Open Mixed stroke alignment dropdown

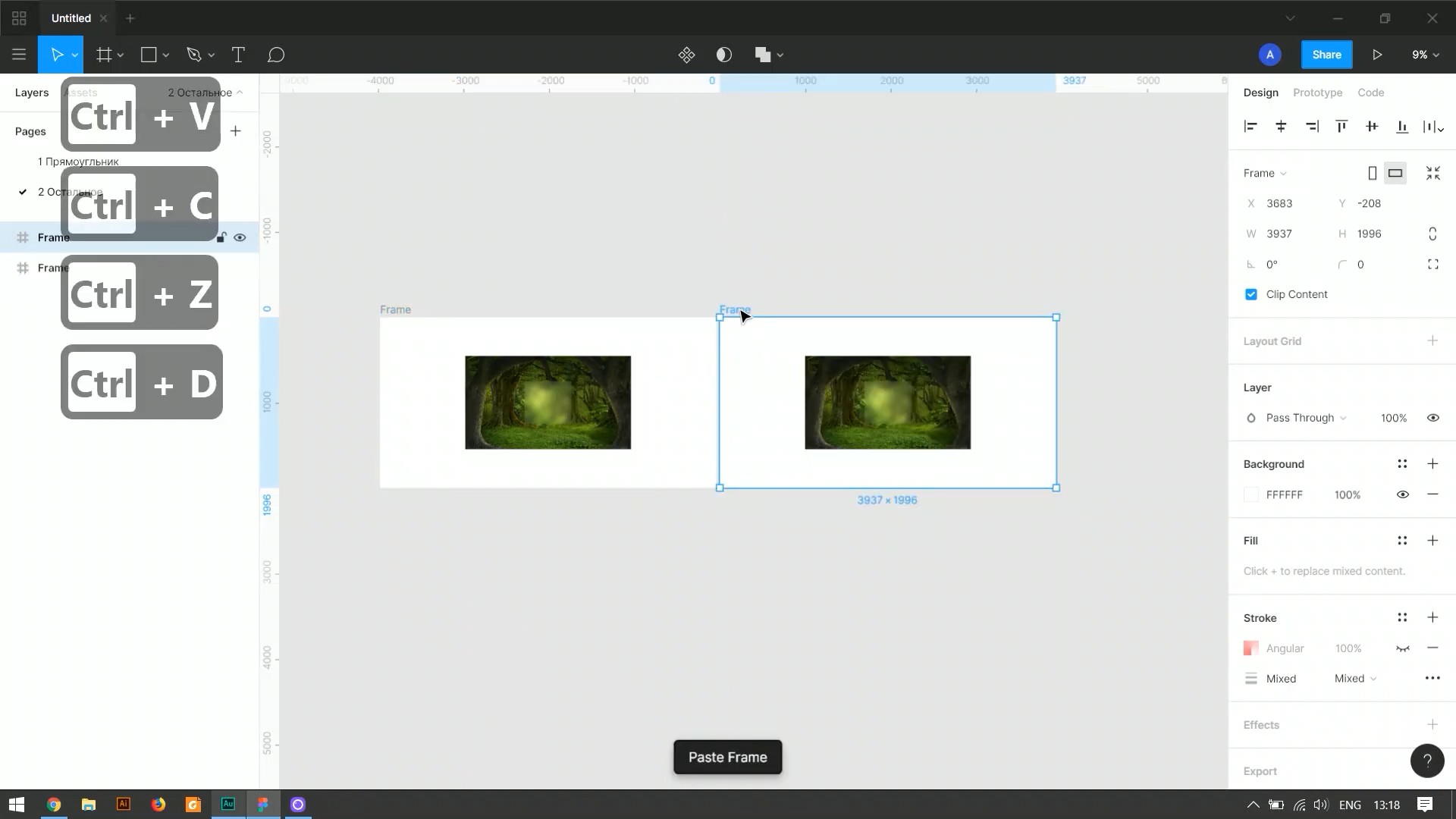1355,679
